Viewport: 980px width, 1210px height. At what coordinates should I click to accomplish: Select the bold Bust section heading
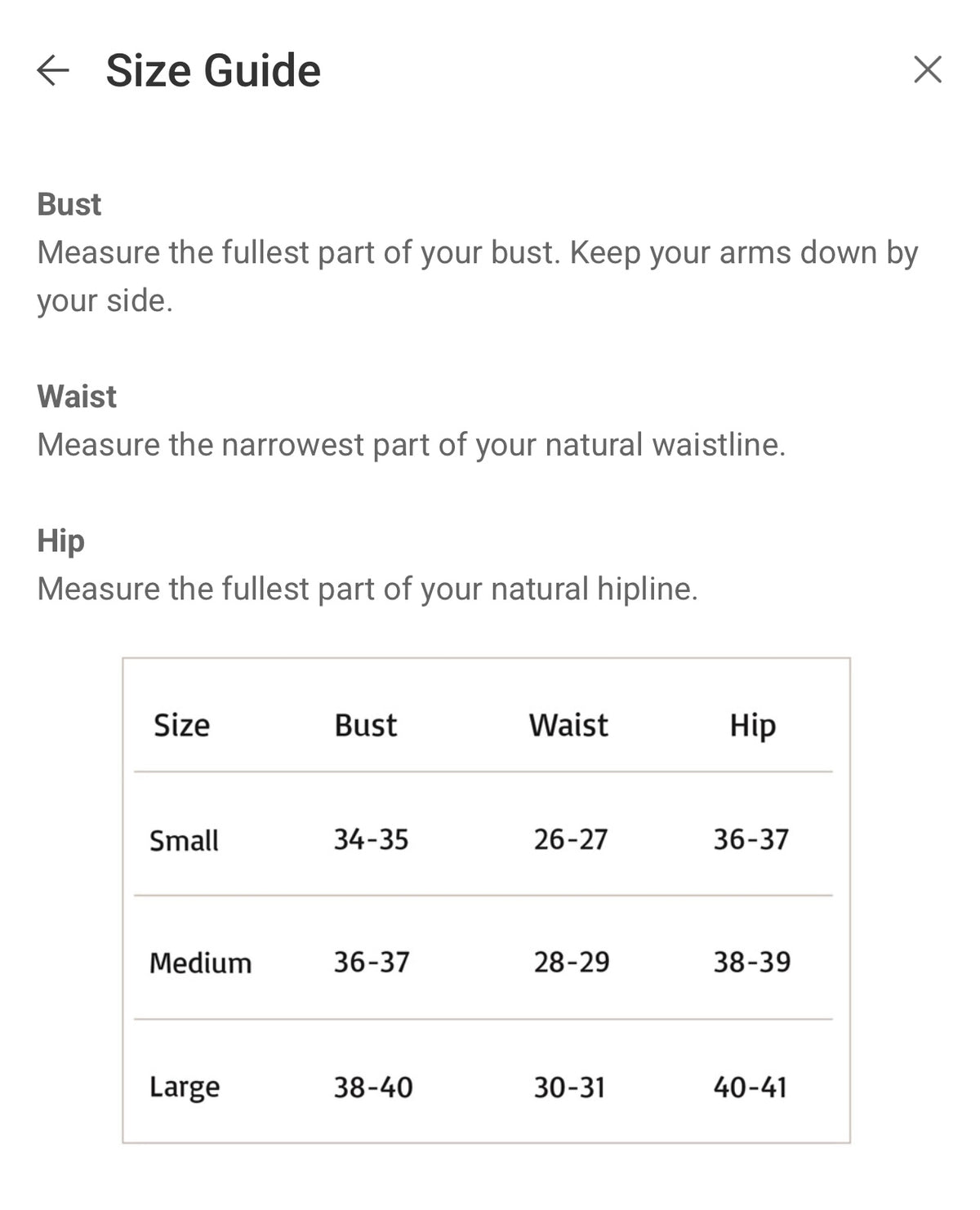coord(69,204)
